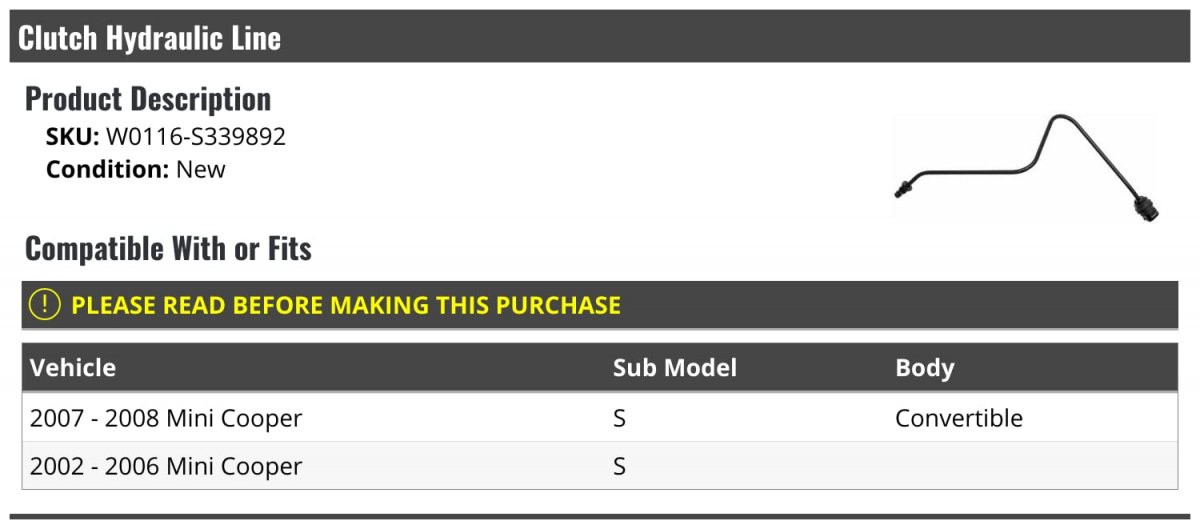The width and height of the screenshot is (1200, 529).
Task: Click the SKU label text
Action: [x=73, y=137]
